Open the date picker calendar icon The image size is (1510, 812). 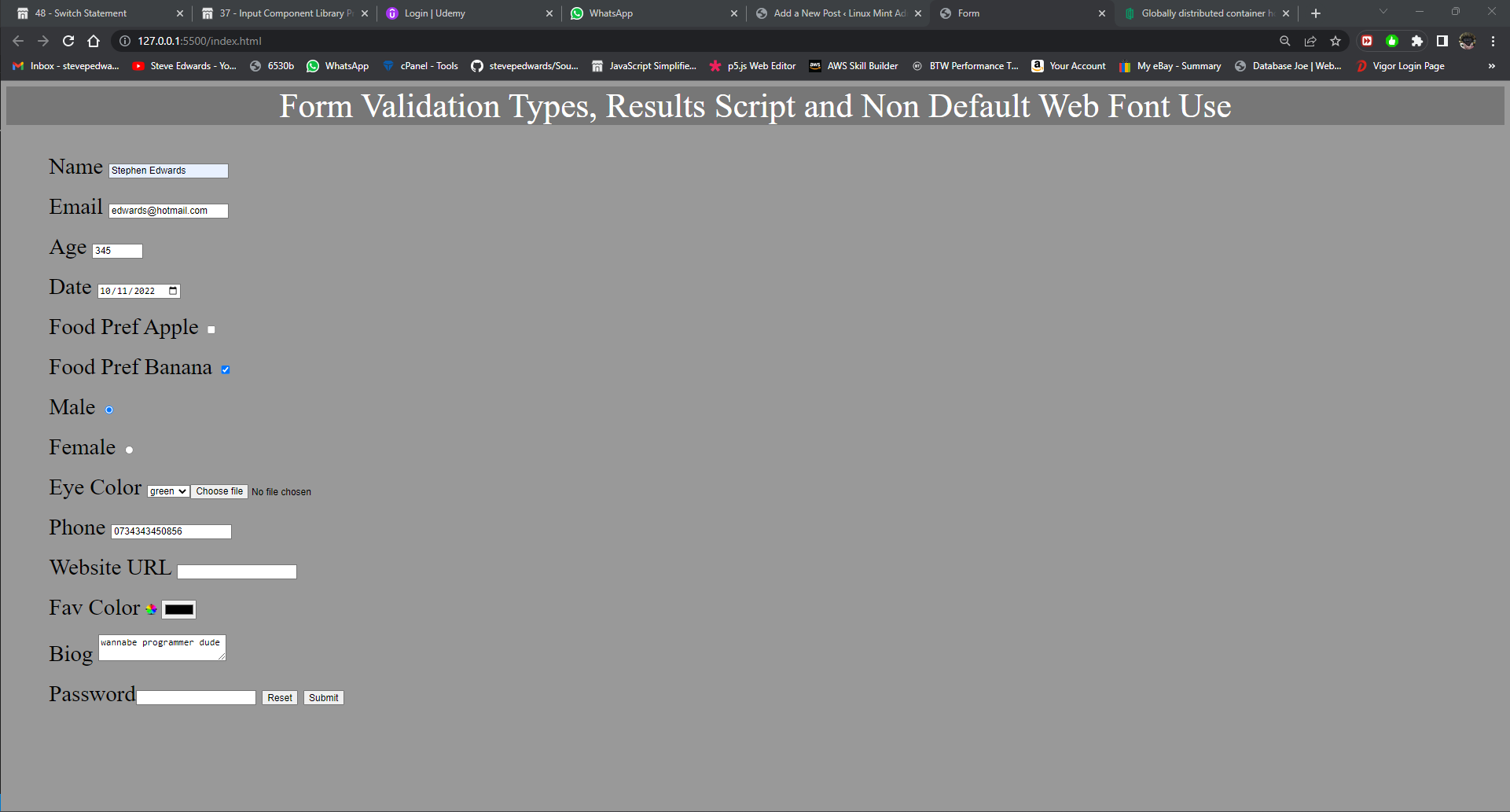click(173, 291)
